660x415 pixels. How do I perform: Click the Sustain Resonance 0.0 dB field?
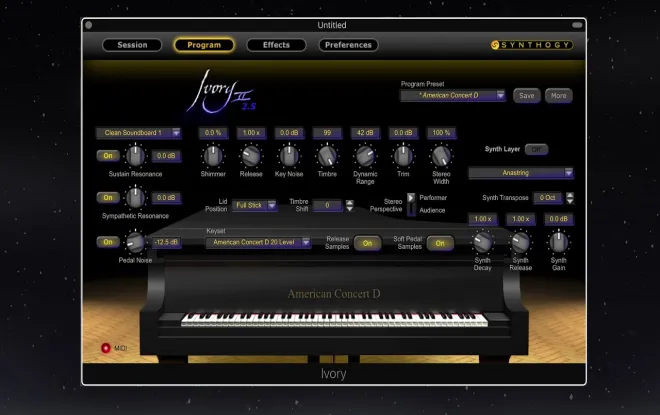166,156
